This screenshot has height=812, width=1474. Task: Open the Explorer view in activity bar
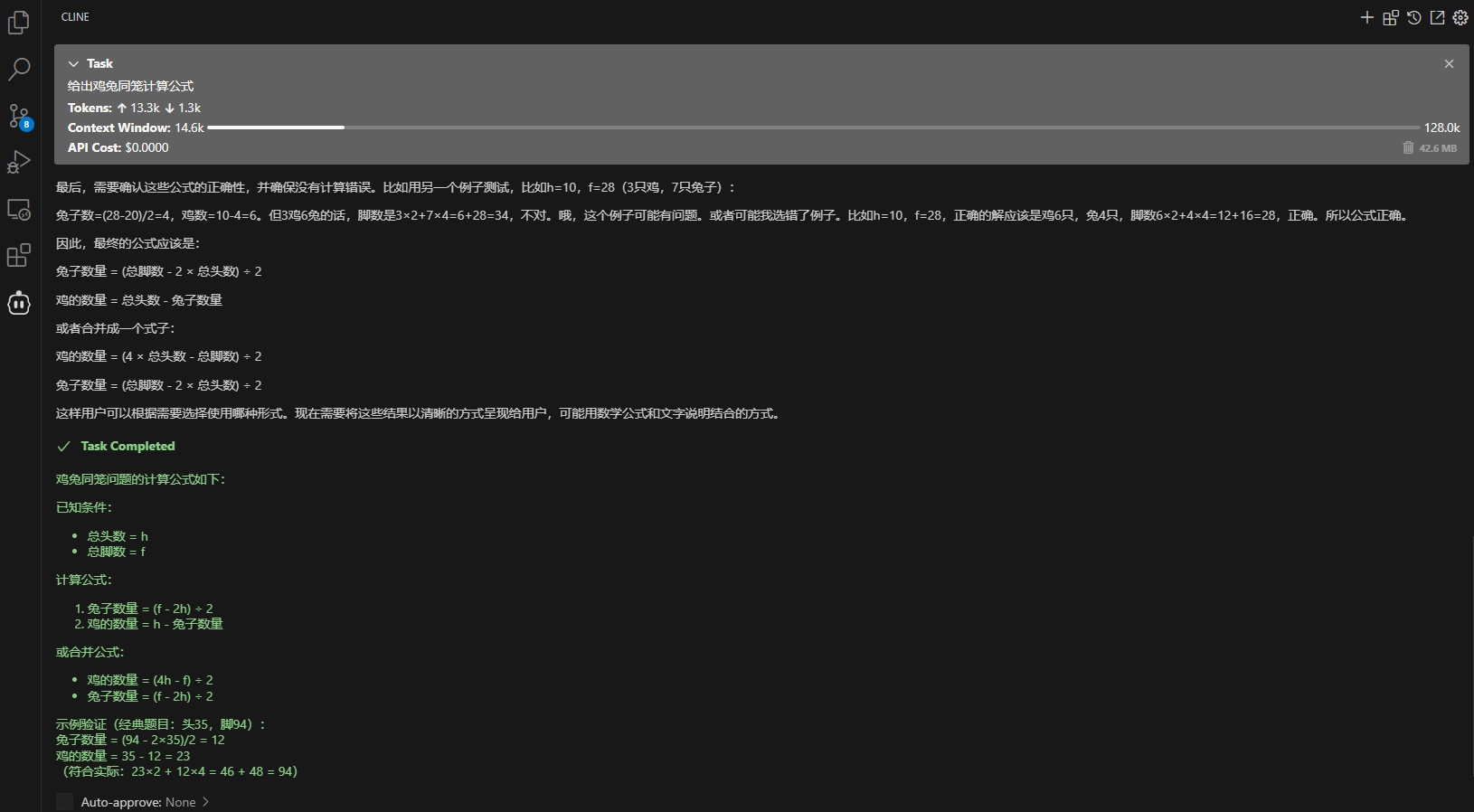19,23
